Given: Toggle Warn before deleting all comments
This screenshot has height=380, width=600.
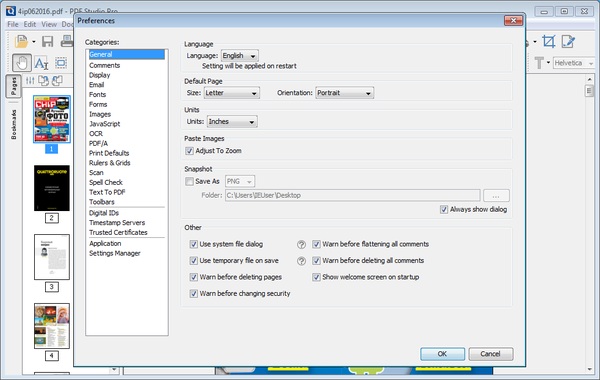Looking at the screenshot, I should coord(316,261).
